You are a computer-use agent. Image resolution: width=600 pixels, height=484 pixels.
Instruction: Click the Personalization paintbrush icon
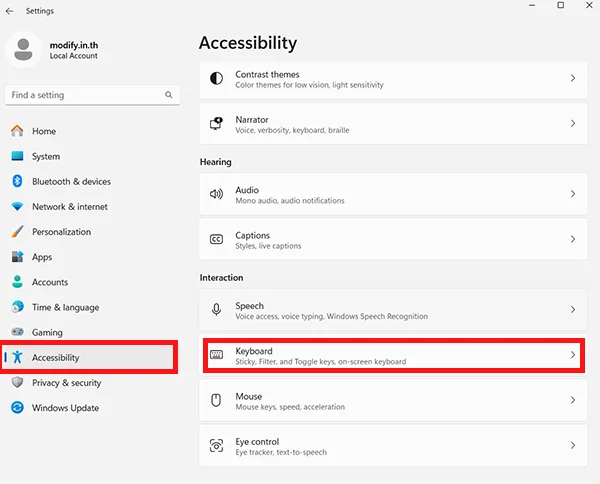click(17, 231)
